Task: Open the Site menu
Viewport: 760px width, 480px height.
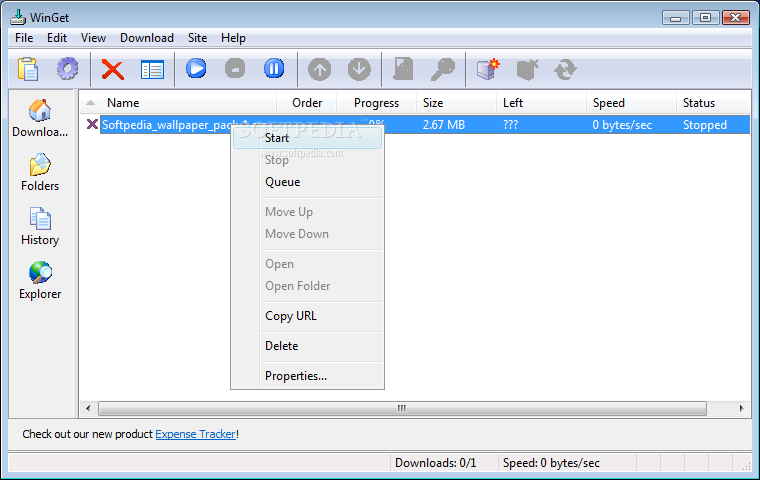Action: [197, 38]
